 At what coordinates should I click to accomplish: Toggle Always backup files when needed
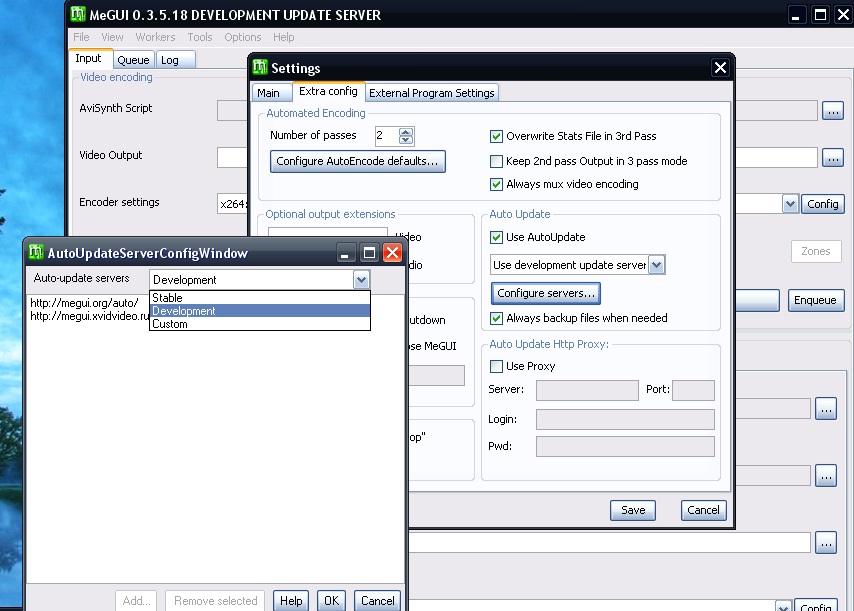tap(496, 318)
